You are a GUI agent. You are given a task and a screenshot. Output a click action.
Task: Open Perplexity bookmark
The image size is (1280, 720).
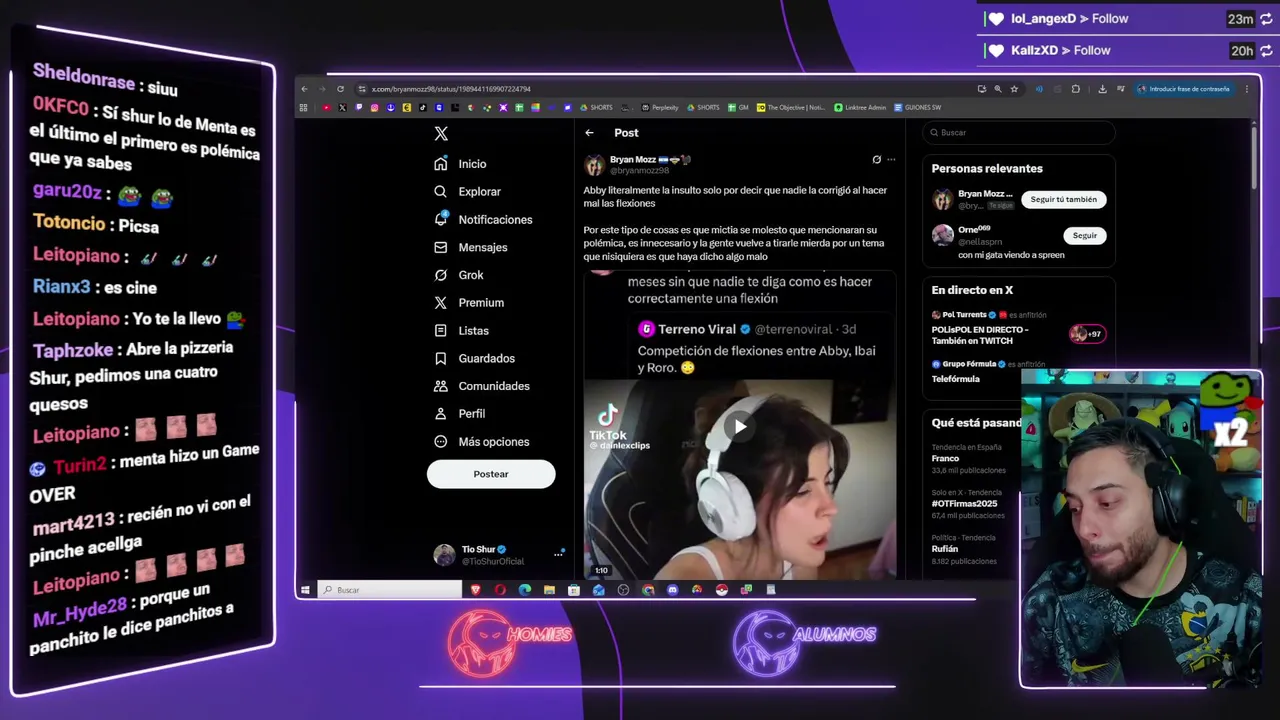click(x=660, y=108)
